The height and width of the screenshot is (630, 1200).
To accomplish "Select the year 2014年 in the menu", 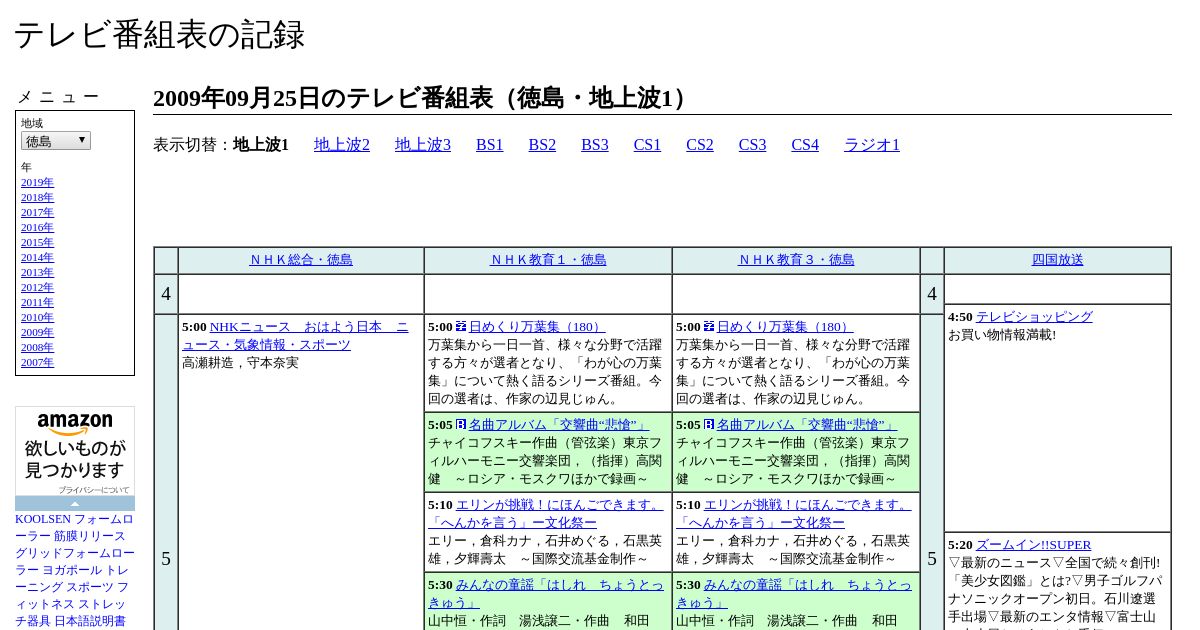I will tap(37, 258).
